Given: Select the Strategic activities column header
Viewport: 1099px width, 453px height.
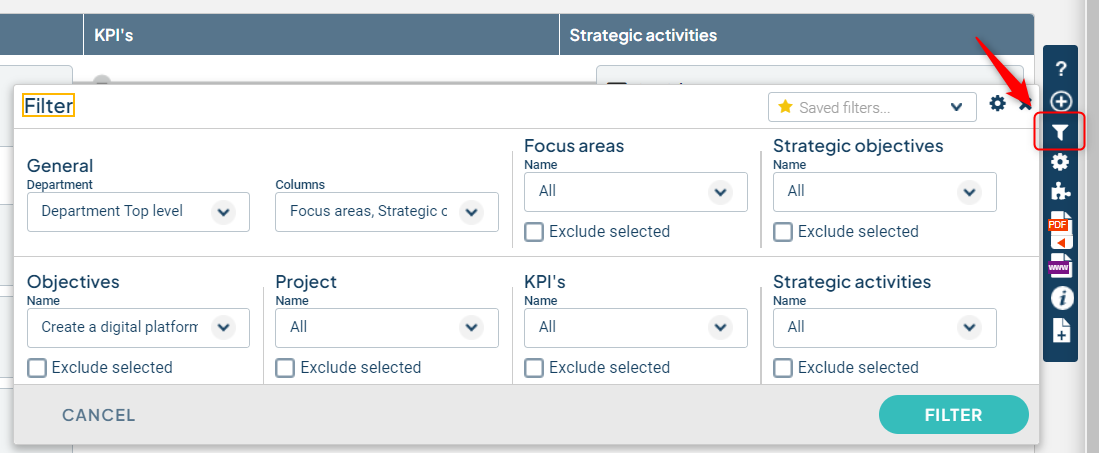Looking at the screenshot, I should [643, 35].
